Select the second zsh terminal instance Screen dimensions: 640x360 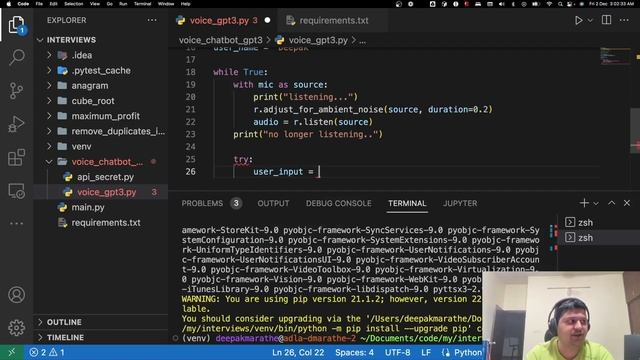pyautogui.click(x=598, y=238)
